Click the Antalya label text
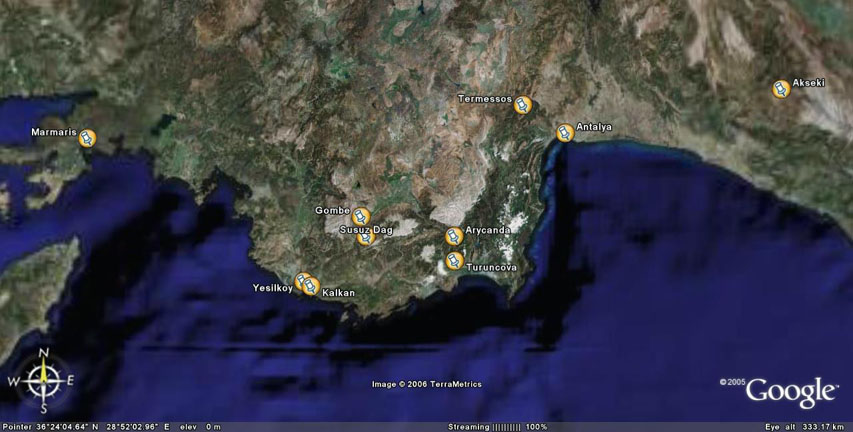The height and width of the screenshot is (432, 853). [x=594, y=127]
